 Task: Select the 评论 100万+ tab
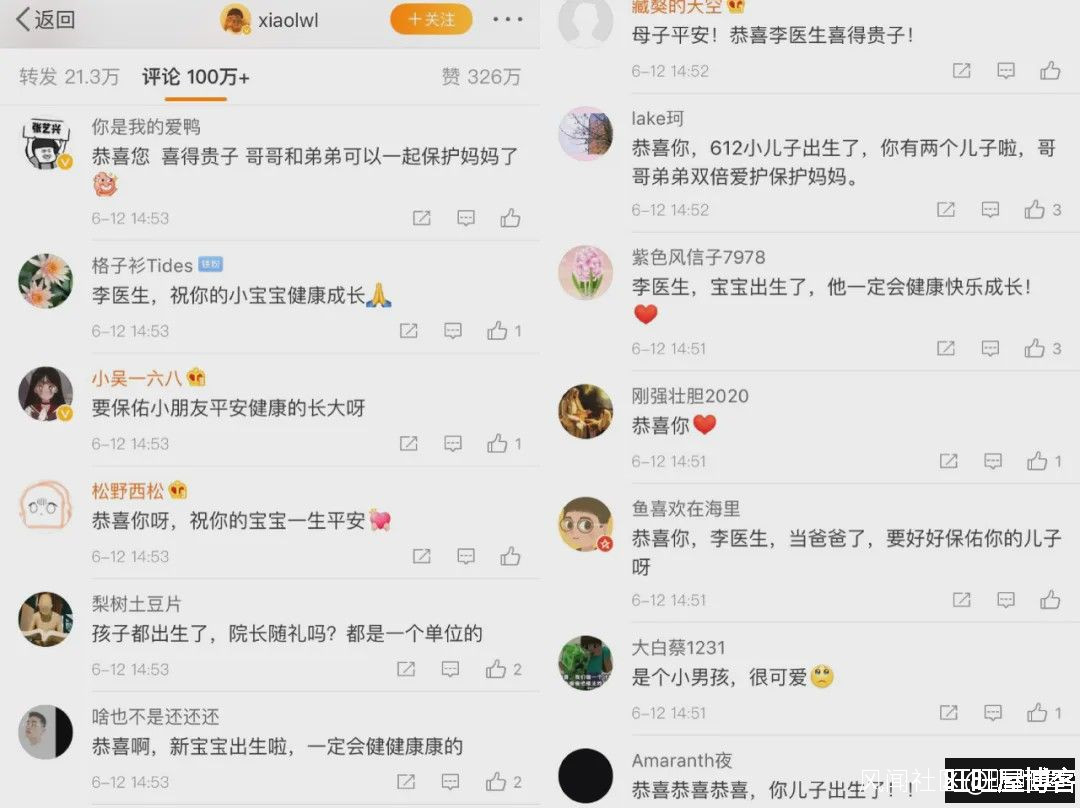pos(196,76)
